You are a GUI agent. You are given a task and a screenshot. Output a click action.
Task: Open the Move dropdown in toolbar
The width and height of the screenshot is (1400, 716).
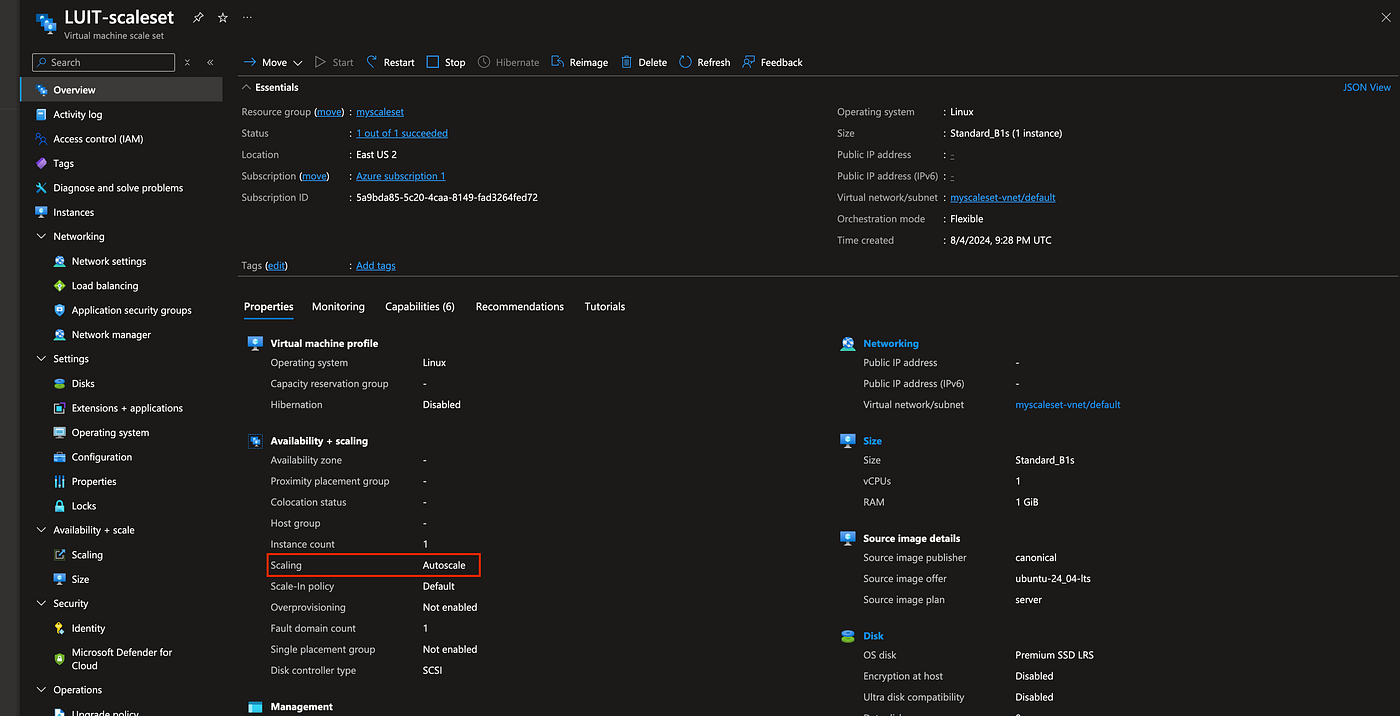(273, 62)
